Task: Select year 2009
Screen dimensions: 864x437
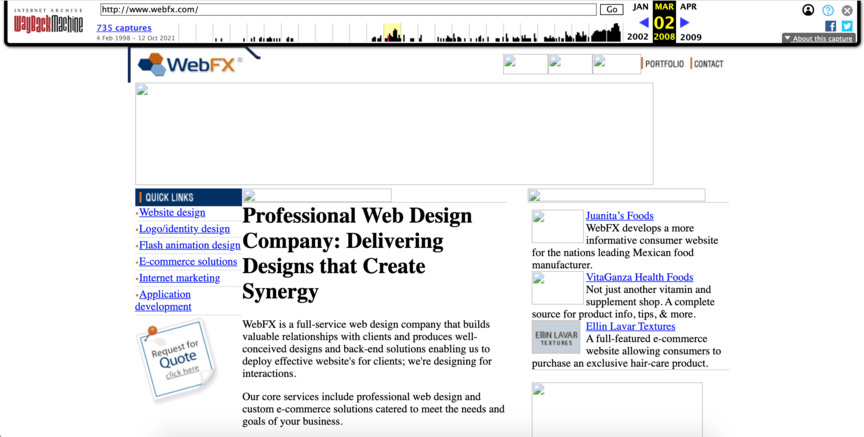Action: 690,37
